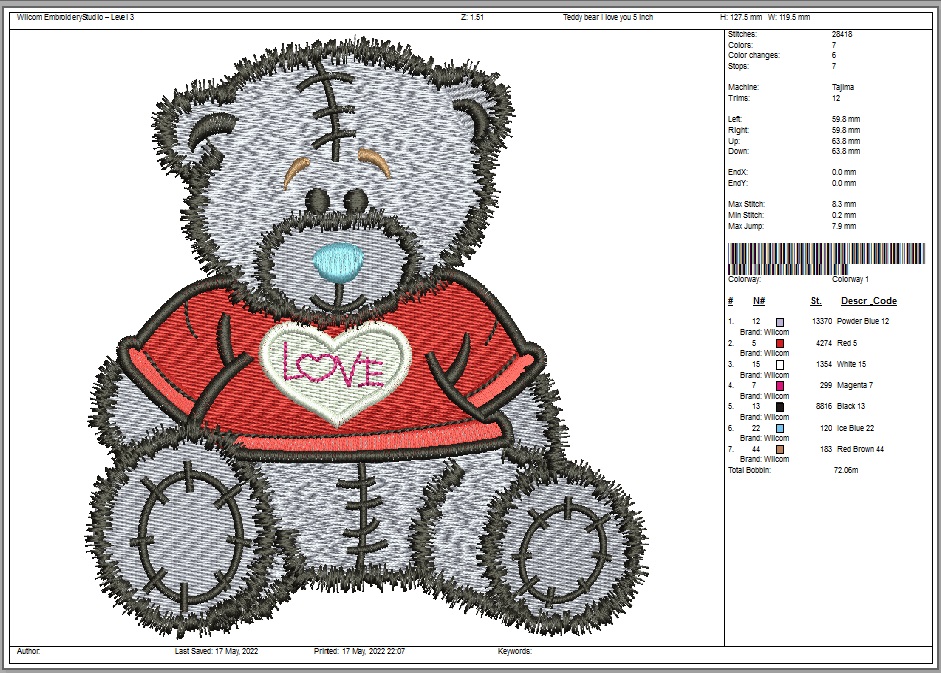
Task: Click the 'Descr _Code' column header
Action: point(869,301)
